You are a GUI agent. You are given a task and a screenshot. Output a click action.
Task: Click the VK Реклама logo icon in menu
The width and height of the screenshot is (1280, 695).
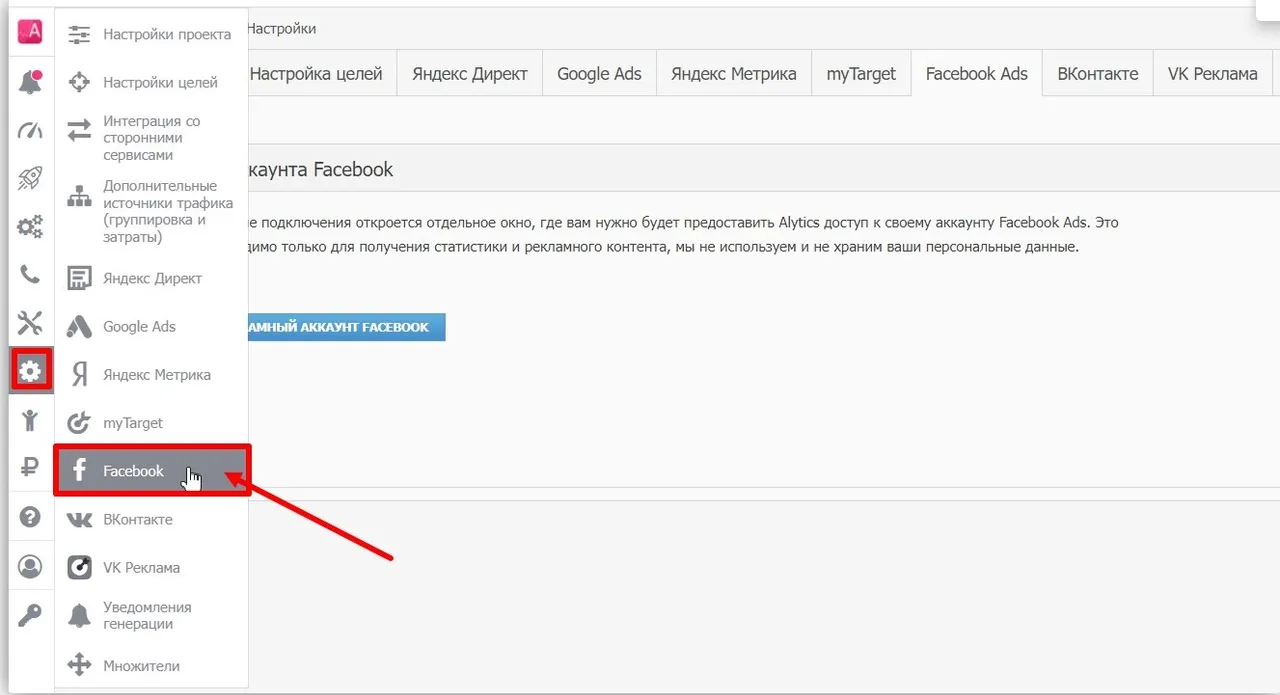[79, 567]
